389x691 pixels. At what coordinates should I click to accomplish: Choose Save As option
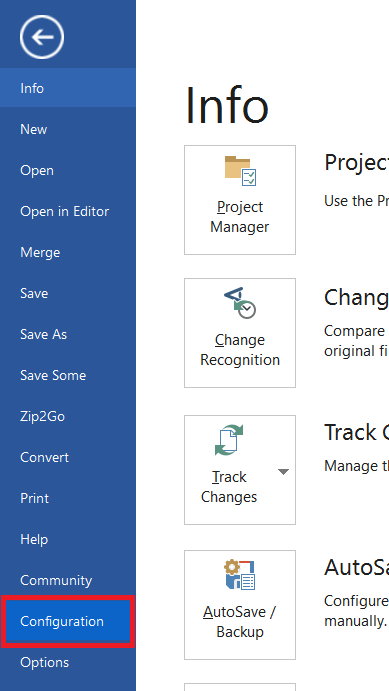click(68, 334)
